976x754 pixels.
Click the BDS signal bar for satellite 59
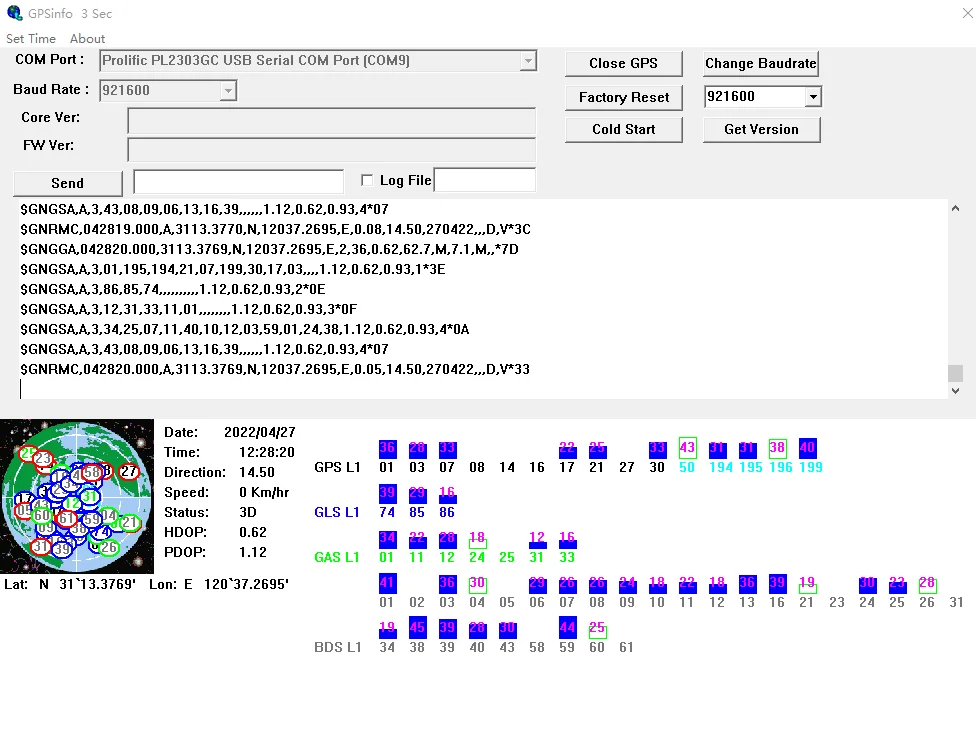[567, 628]
